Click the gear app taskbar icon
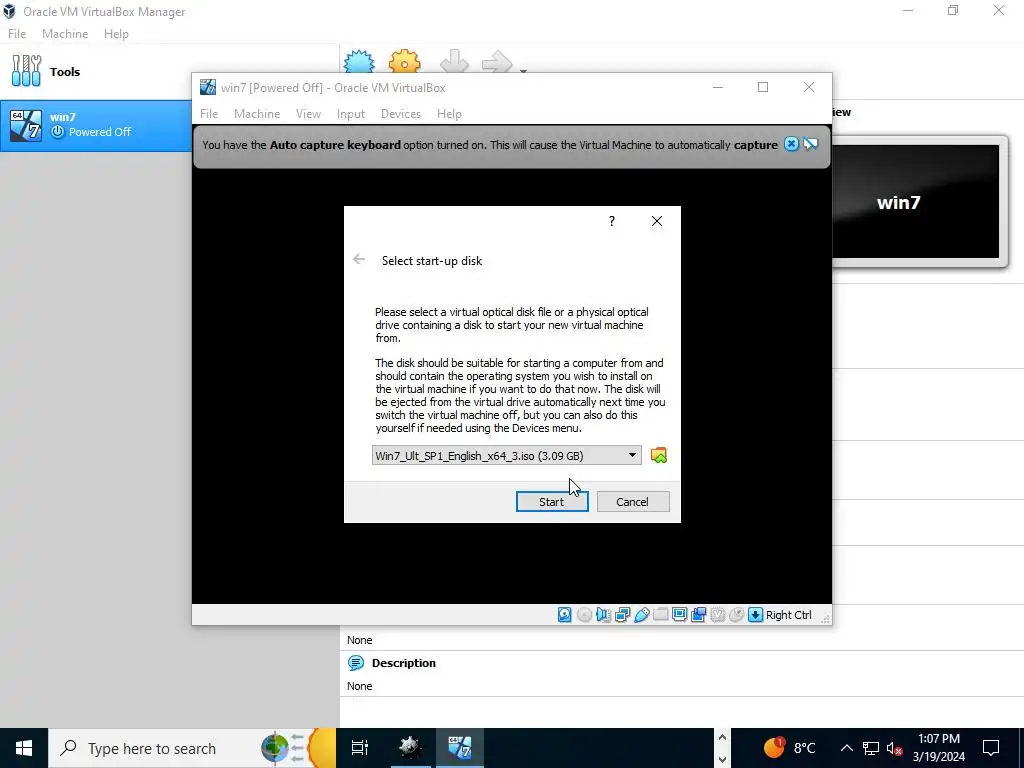 pyautogui.click(x=410, y=748)
